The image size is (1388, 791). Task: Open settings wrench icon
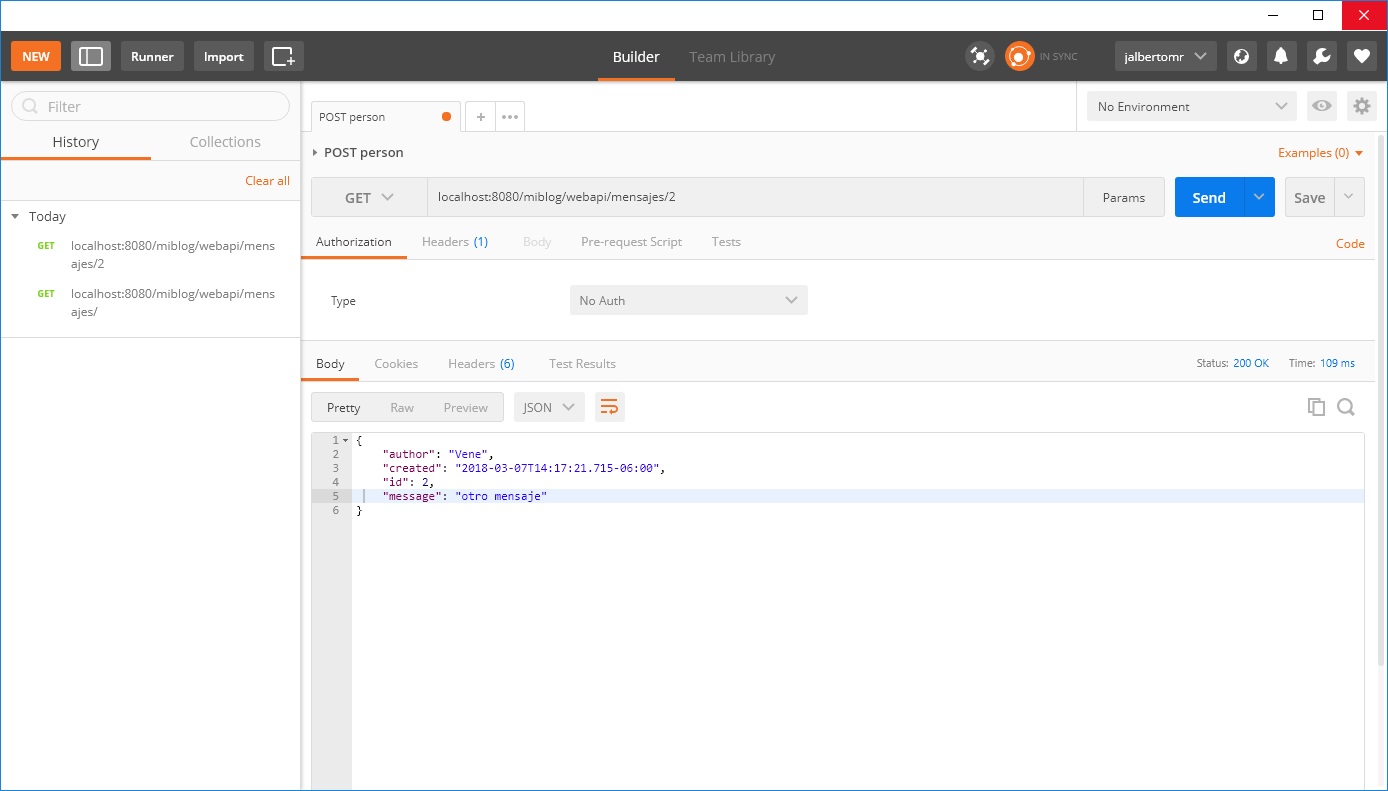coord(1321,56)
